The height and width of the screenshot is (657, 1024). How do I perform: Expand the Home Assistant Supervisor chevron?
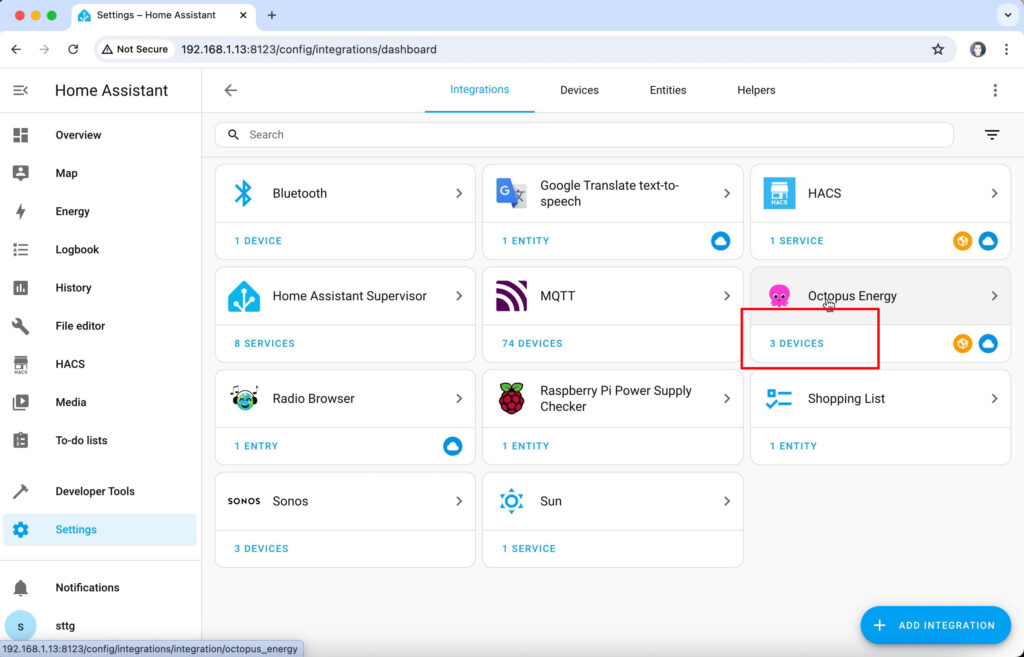coord(459,296)
